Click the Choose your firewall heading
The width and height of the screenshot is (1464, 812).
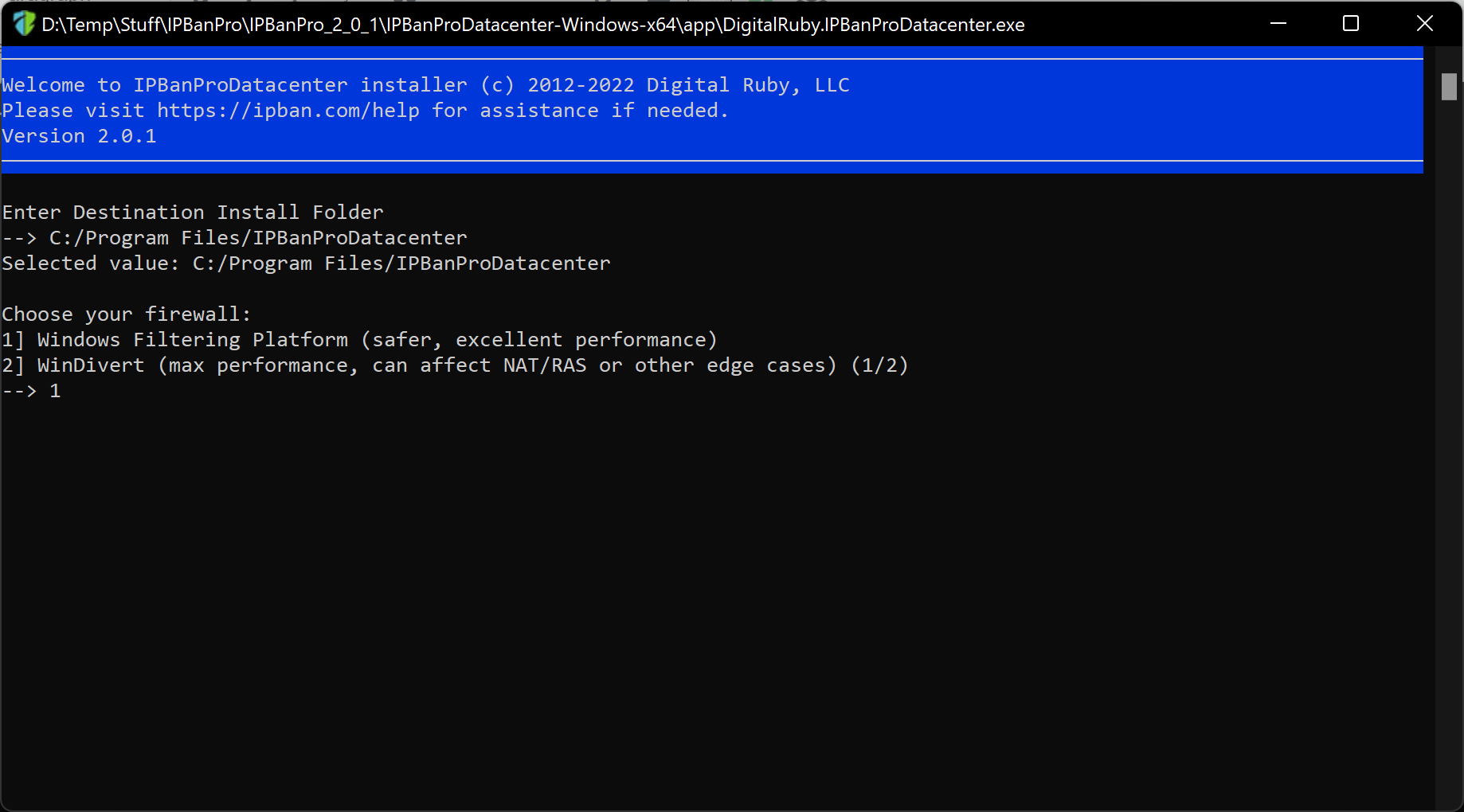click(126, 314)
